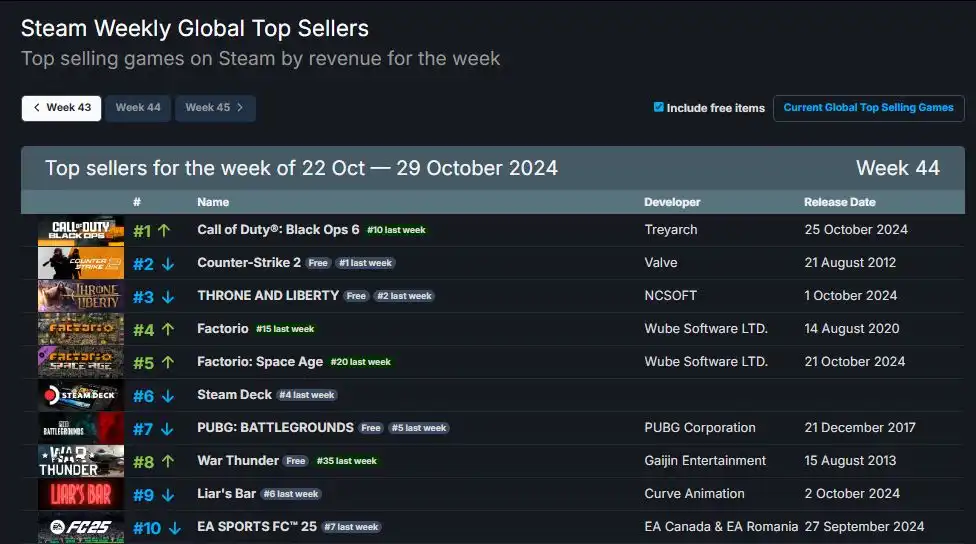The width and height of the screenshot is (976, 544).
Task: Switch to the Week 44 tab
Action: [138, 108]
